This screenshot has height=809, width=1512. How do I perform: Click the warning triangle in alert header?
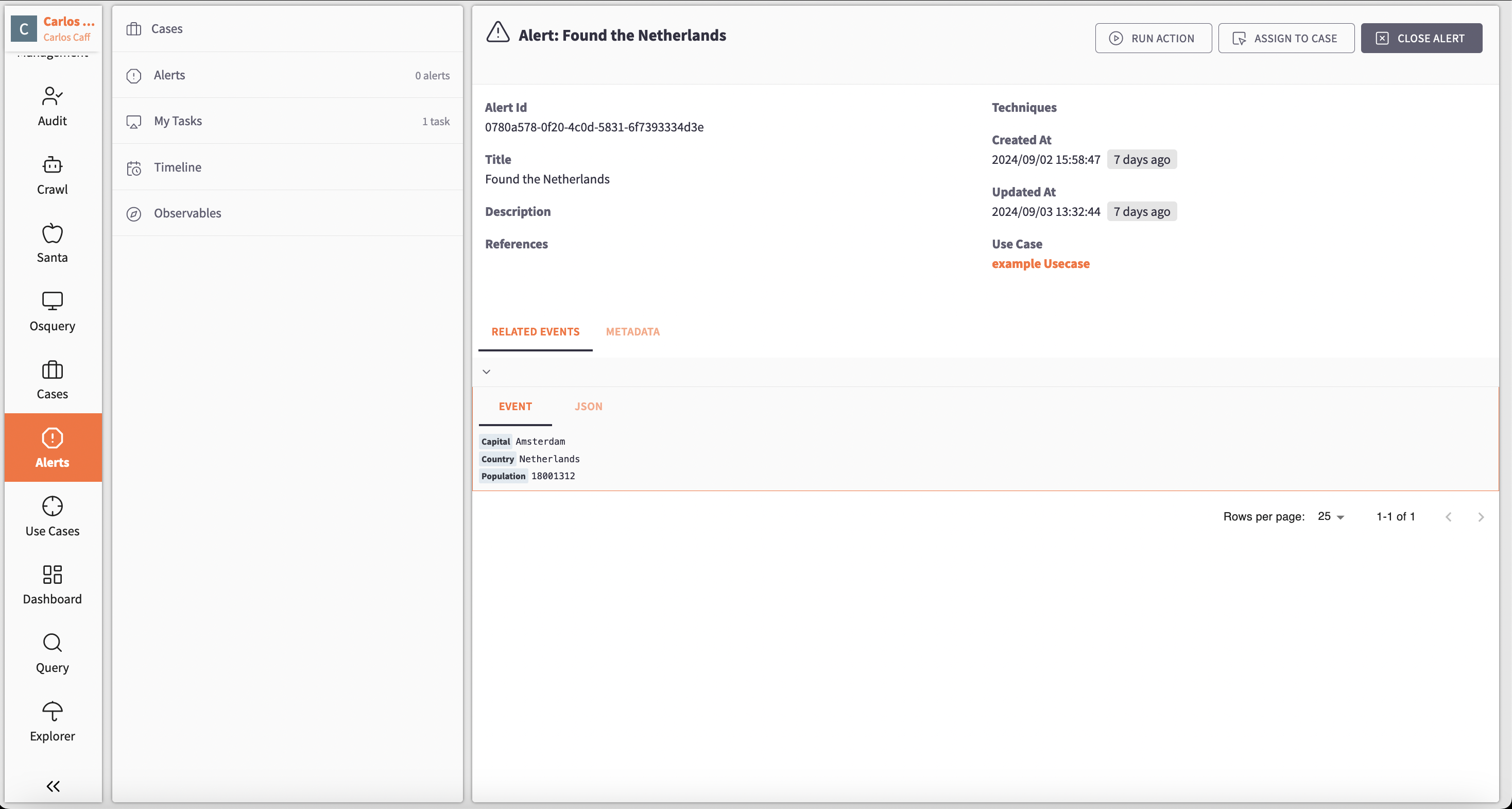(498, 32)
